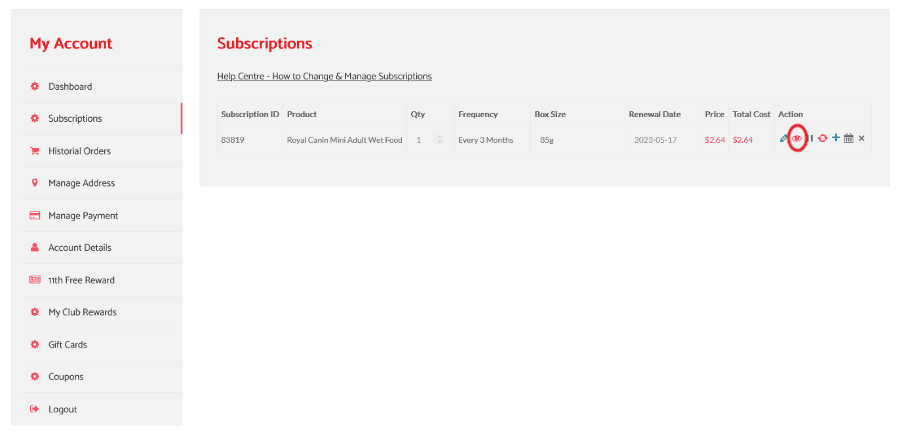902x434 pixels.
Task: Open Dashboard in account sidebar
Action: pyautogui.click(x=70, y=86)
